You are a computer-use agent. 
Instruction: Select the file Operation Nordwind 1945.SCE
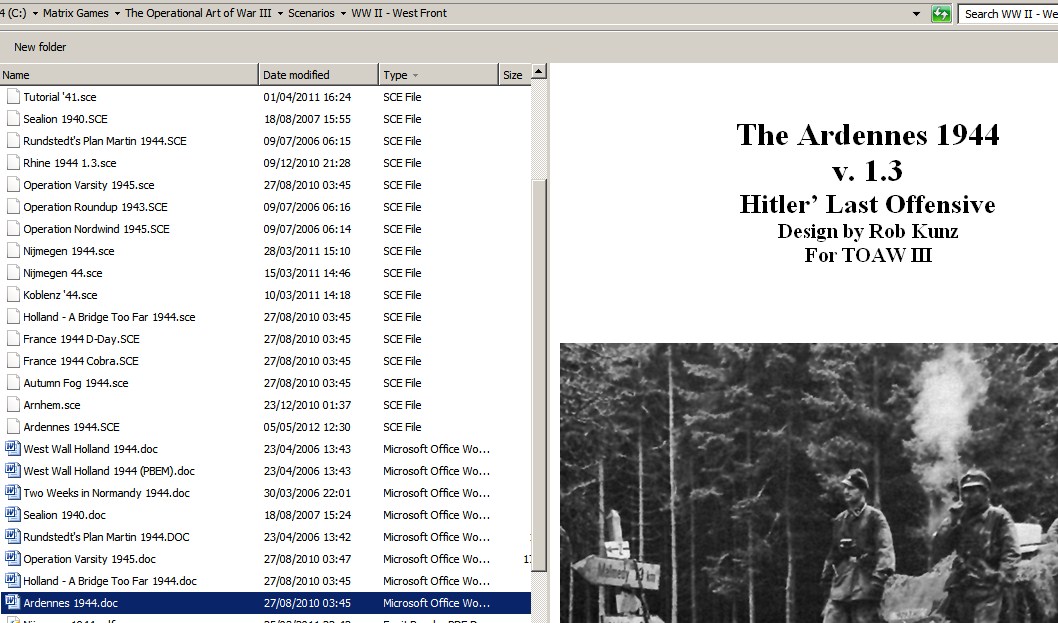click(96, 229)
